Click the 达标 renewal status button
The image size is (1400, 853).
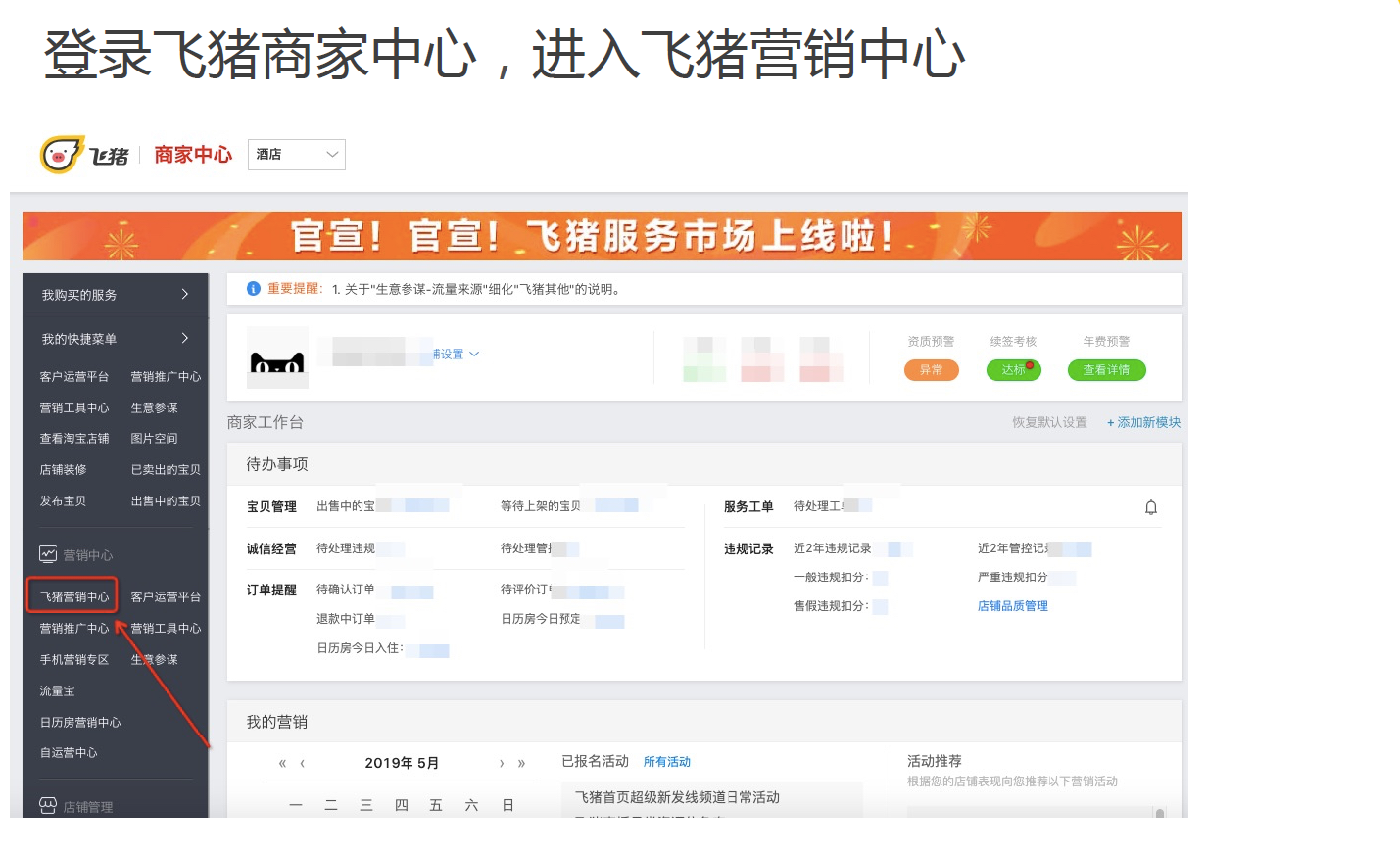pos(1013,370)
